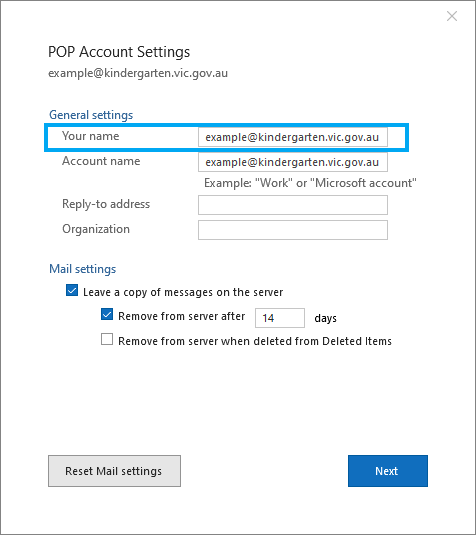476x535 pixels.
Task: Click the days number field showing 14
Action: (x=280, y=318)
